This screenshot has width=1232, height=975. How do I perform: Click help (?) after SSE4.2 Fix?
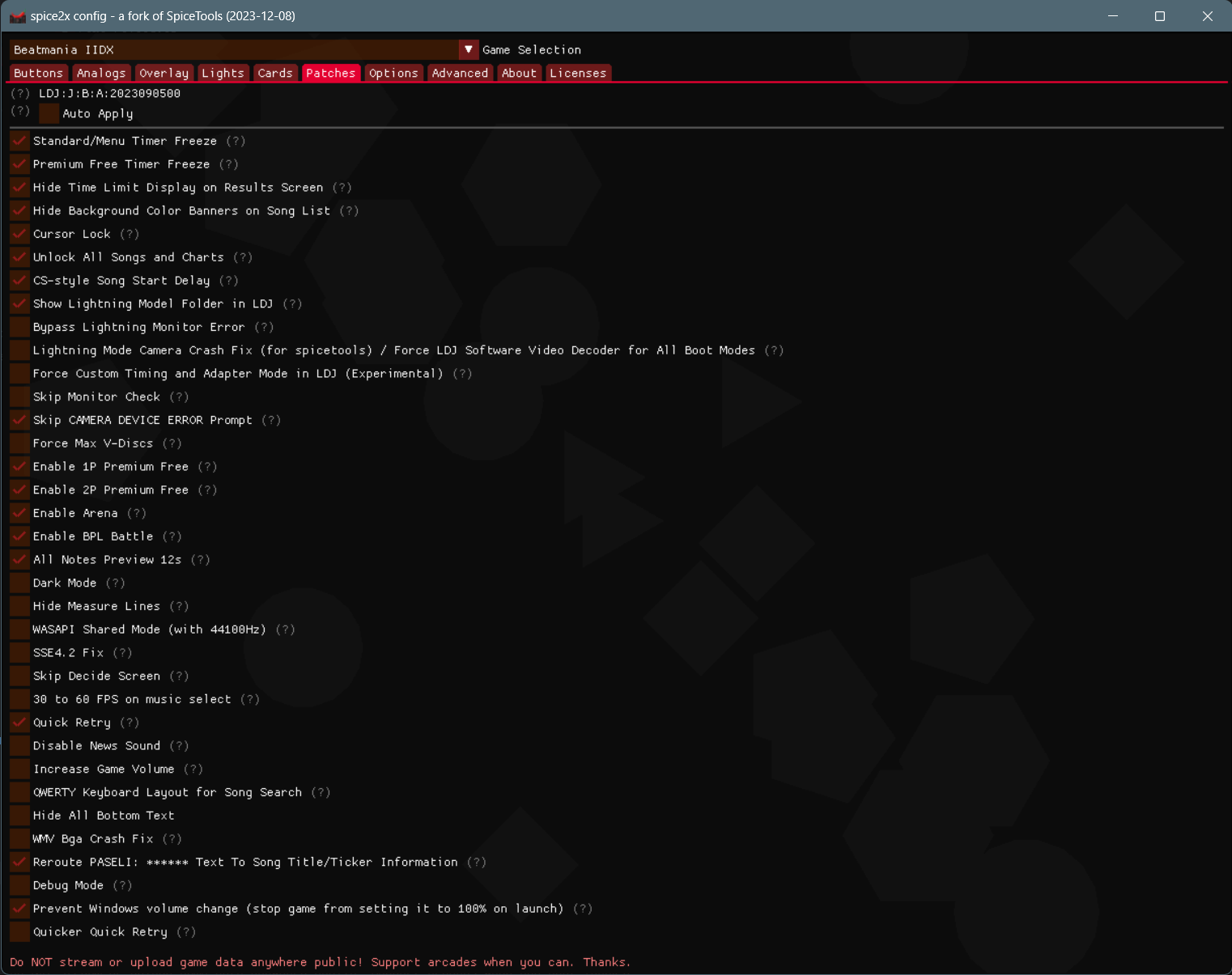(x=122, y=653)
